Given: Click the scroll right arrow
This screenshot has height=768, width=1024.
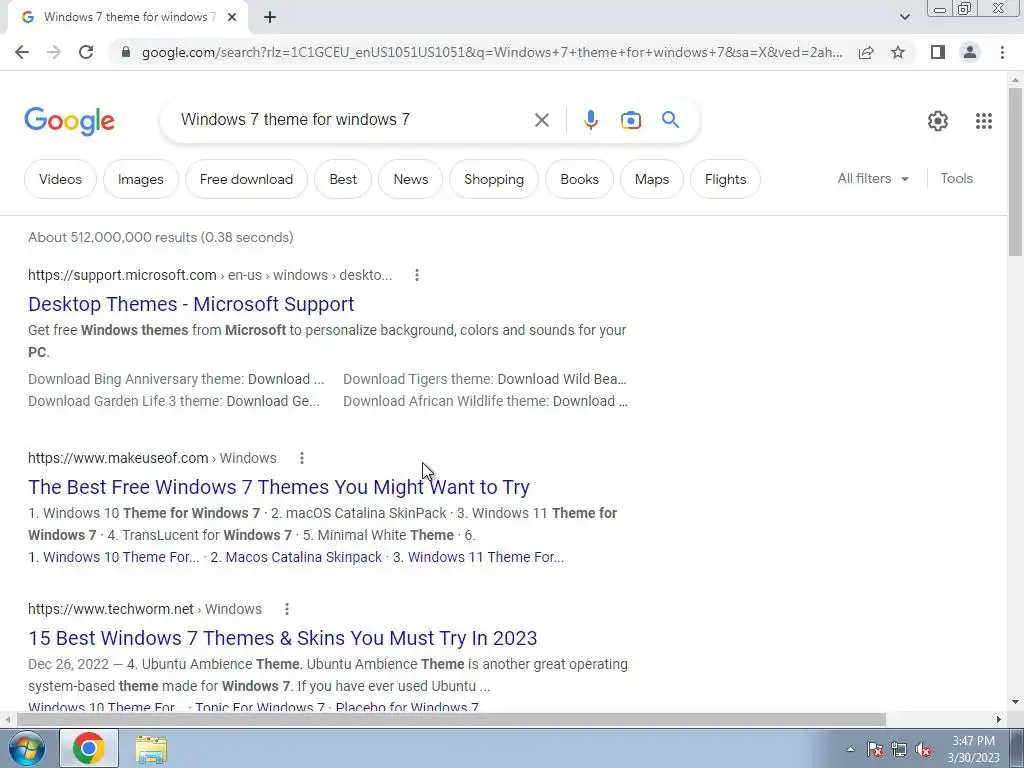Looking at the screenshot, I should (x=999, y=720).
